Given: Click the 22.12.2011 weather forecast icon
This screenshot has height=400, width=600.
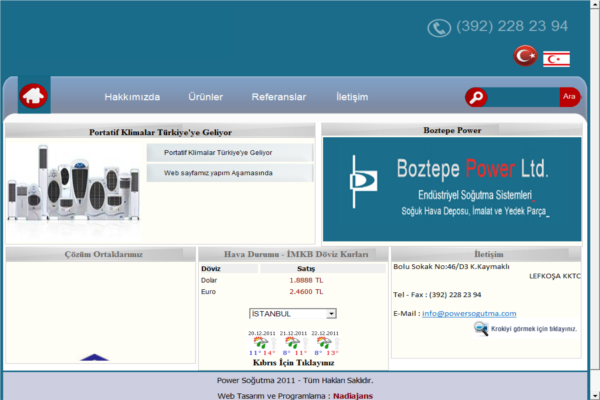Looking at the screenshot, I should [325, 343].
